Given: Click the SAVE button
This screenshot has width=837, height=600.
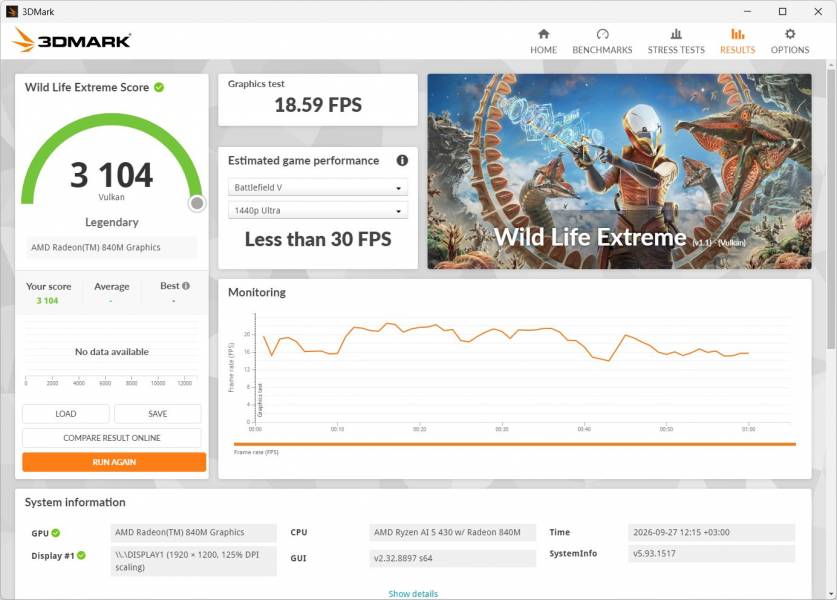Looking at the screenshot, I should [x=157, y=414].
